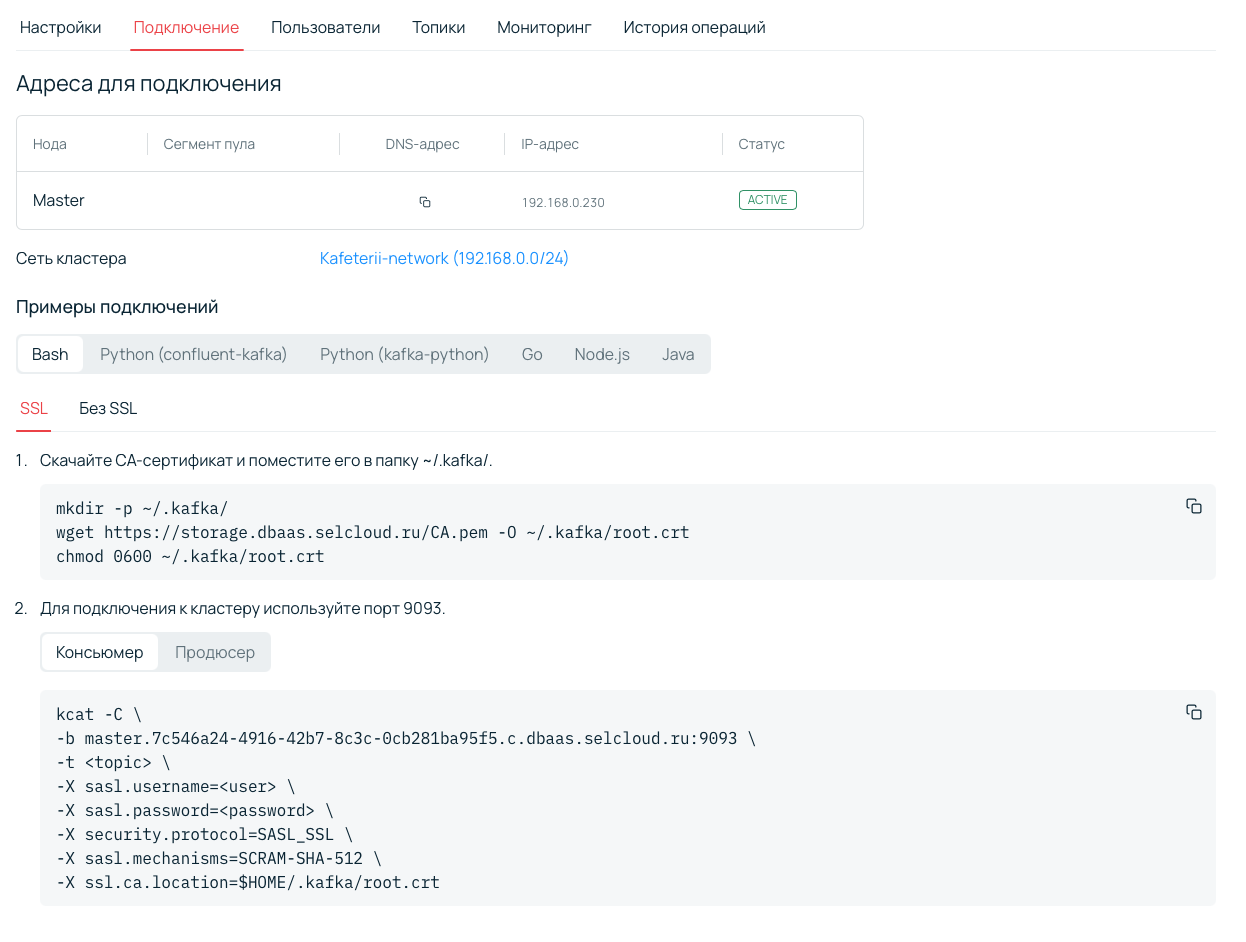The image size is (1246, 942).
Task: Open the SSL connection instructions
Action: point(33,408)
